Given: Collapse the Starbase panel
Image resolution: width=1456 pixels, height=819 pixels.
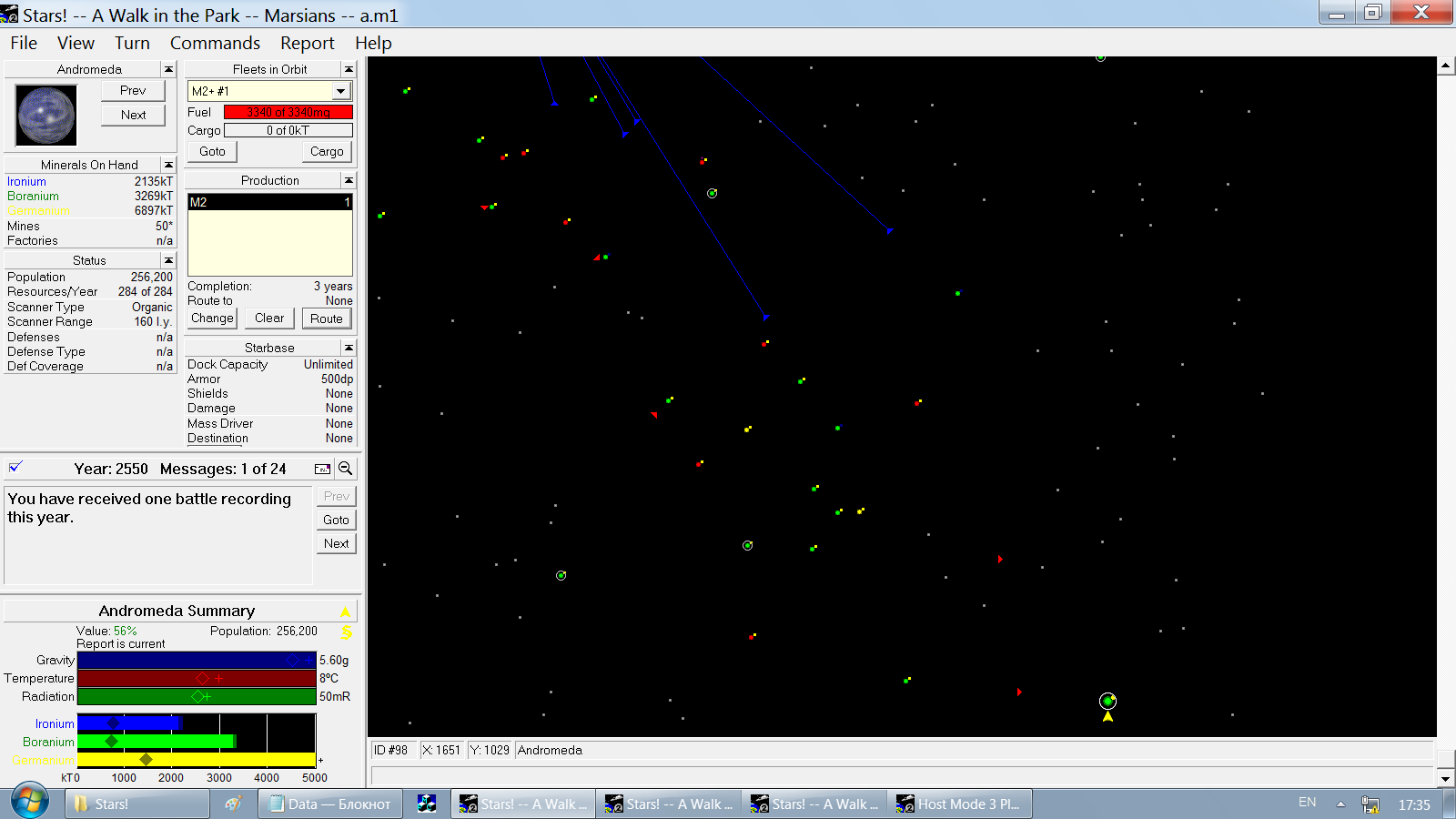Looking at the screenshot, I should (x=348, y=348).
